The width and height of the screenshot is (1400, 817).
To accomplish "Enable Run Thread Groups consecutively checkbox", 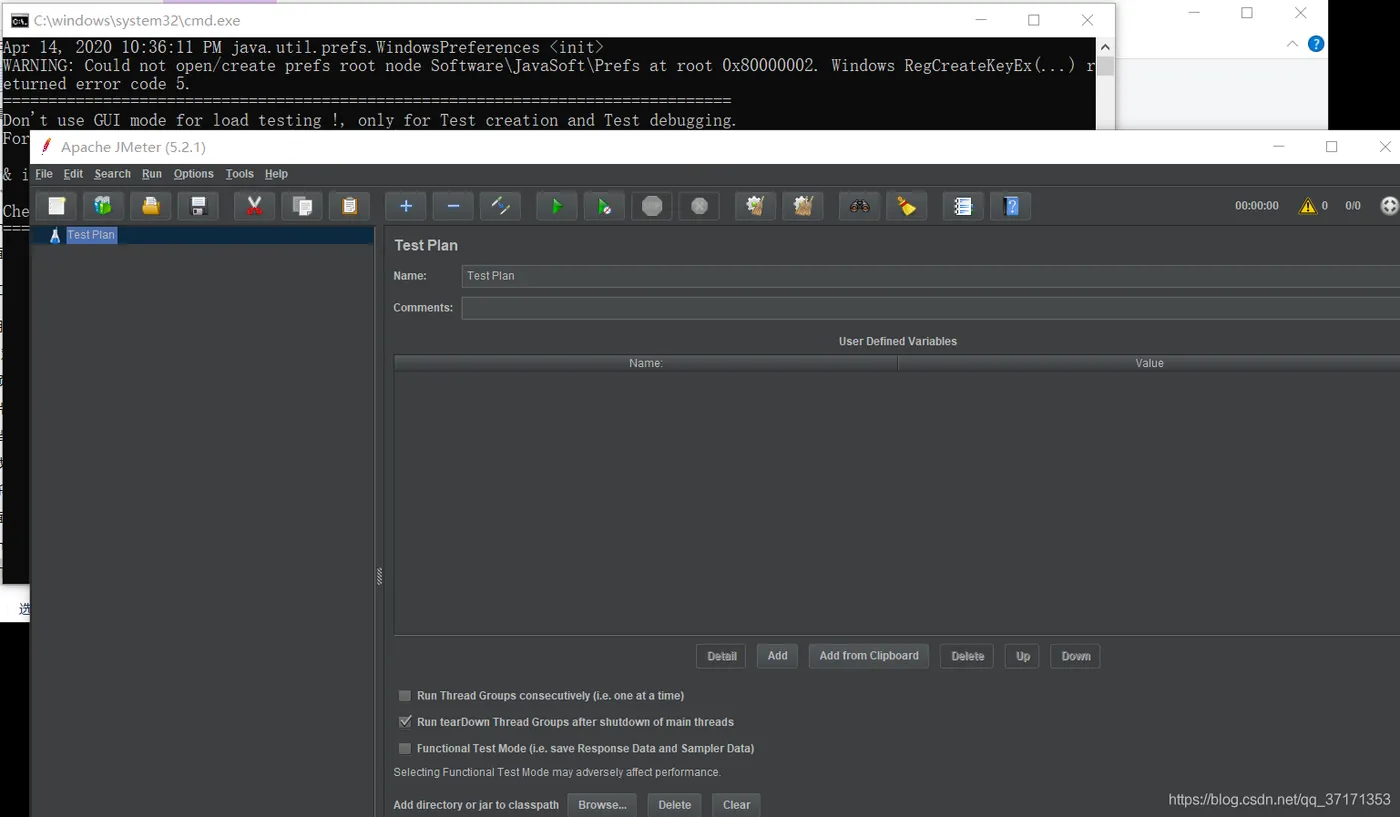I will (405, 695).
